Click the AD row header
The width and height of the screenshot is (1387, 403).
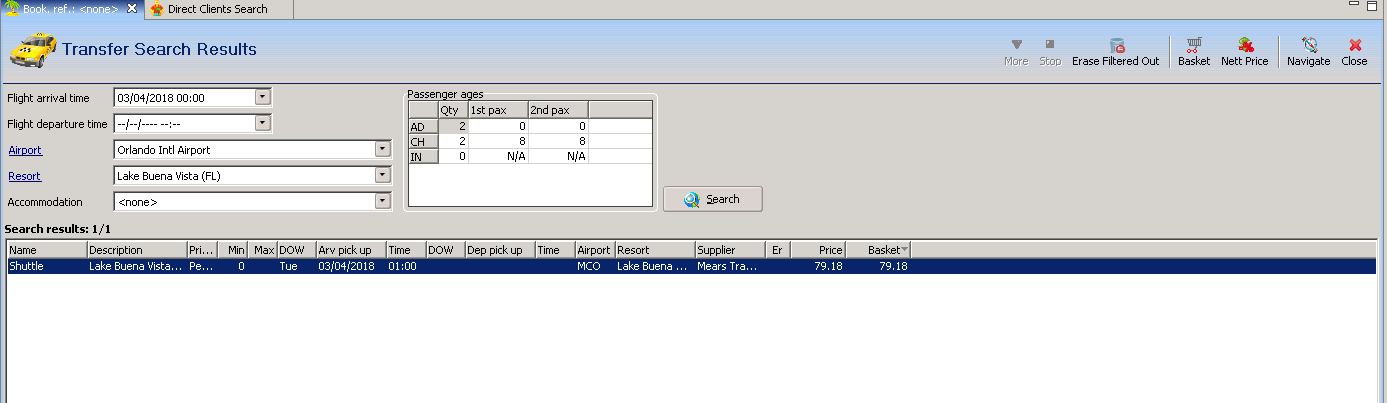click(x=424, y=126)
